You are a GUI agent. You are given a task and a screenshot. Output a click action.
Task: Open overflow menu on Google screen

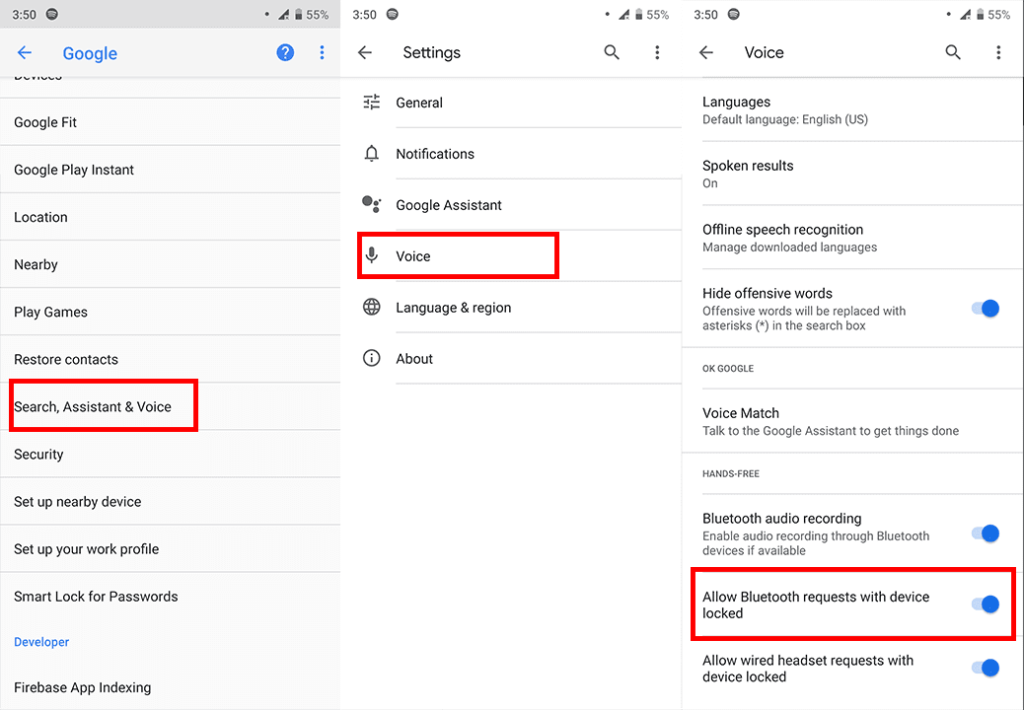(x=322, y=53)
